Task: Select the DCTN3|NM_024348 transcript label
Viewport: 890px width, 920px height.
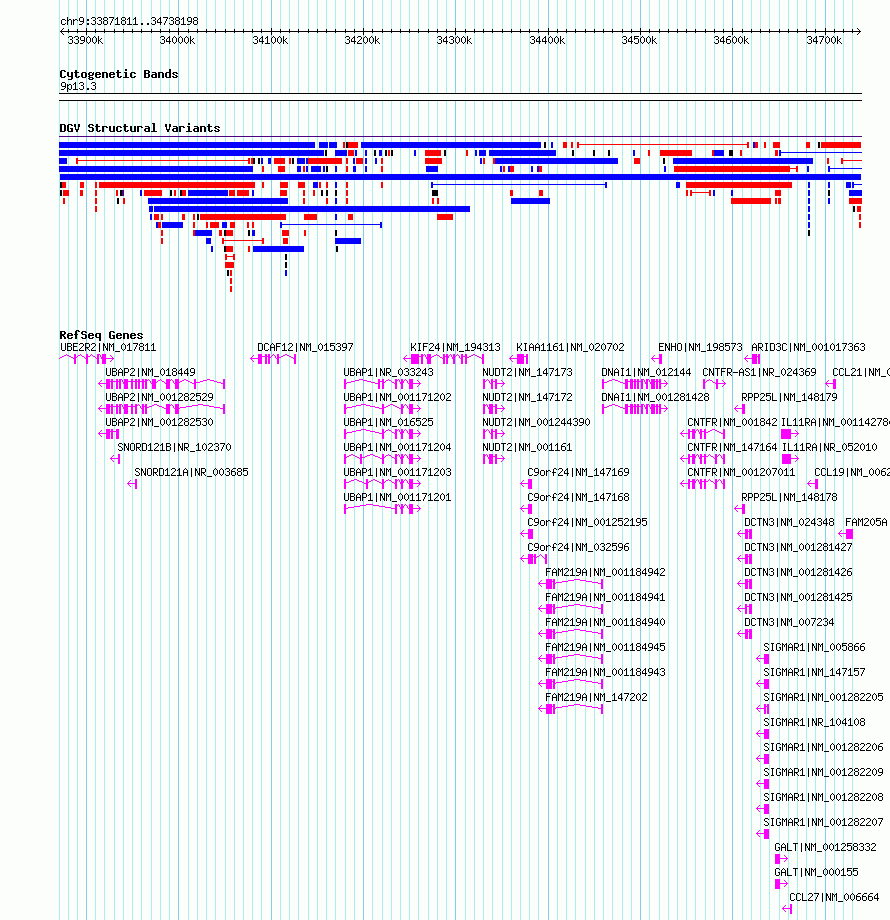Action: pyautogui.click(x=789, y=522)
